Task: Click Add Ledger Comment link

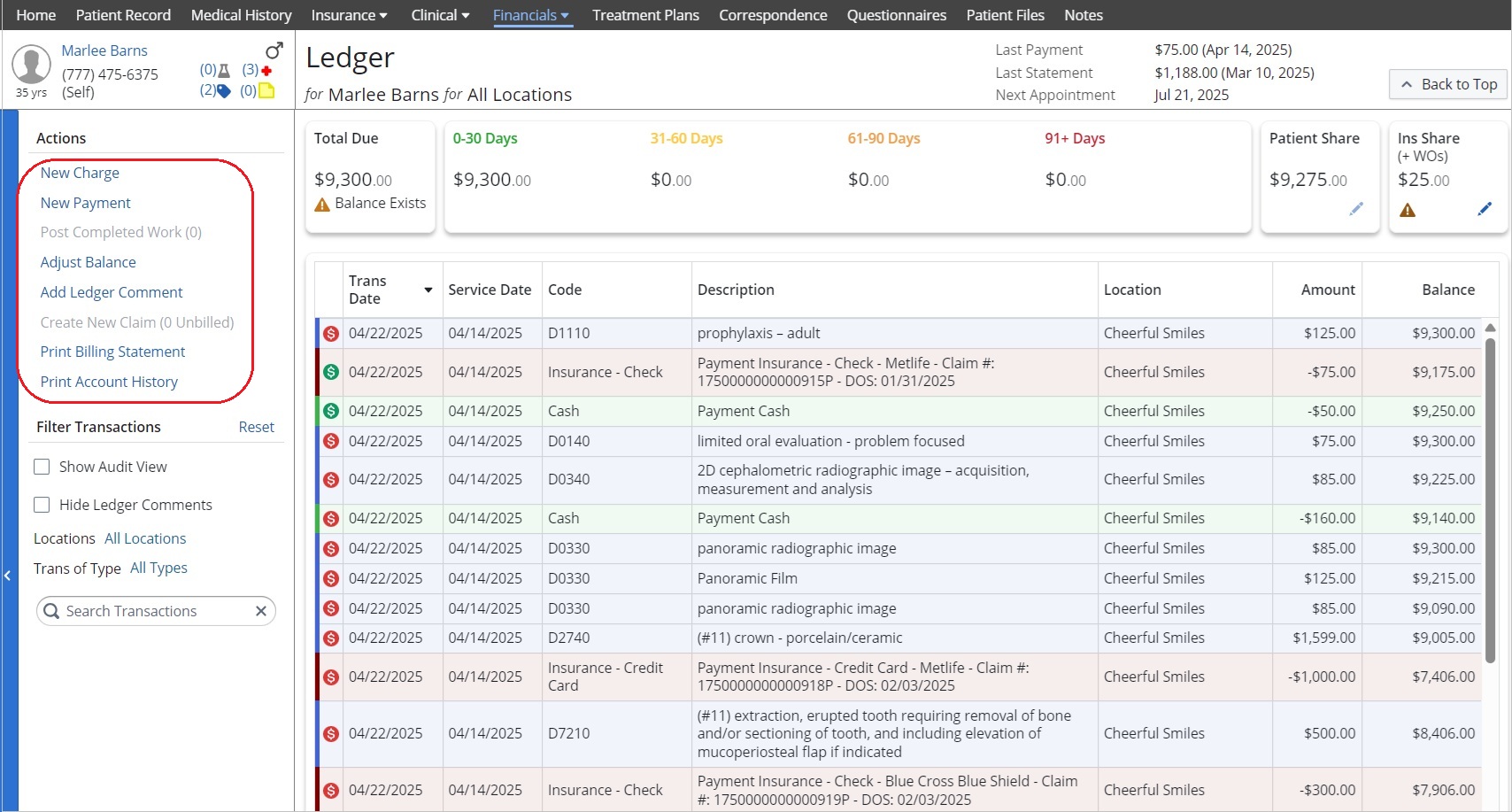Action: click(112, 292)
